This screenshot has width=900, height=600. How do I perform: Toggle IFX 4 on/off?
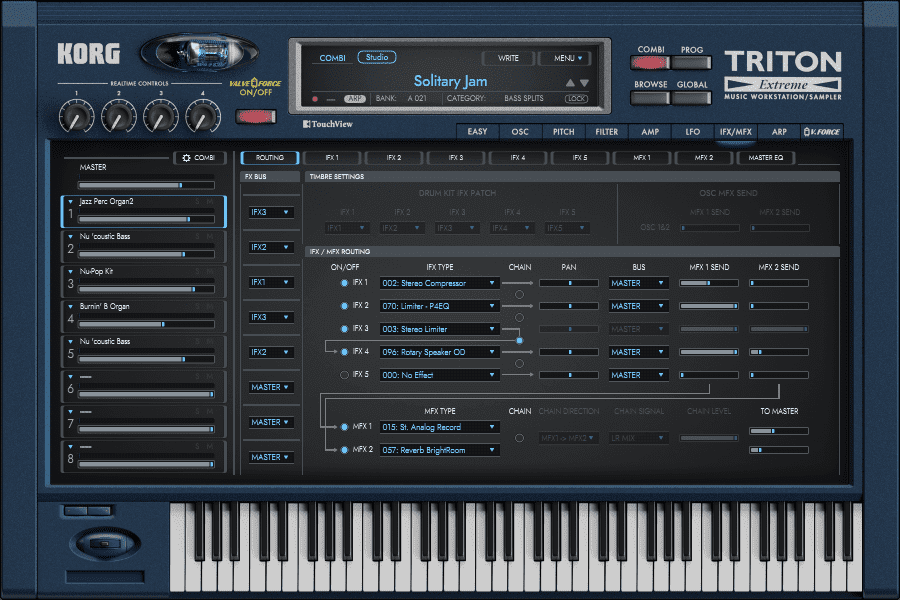[344, 352]
